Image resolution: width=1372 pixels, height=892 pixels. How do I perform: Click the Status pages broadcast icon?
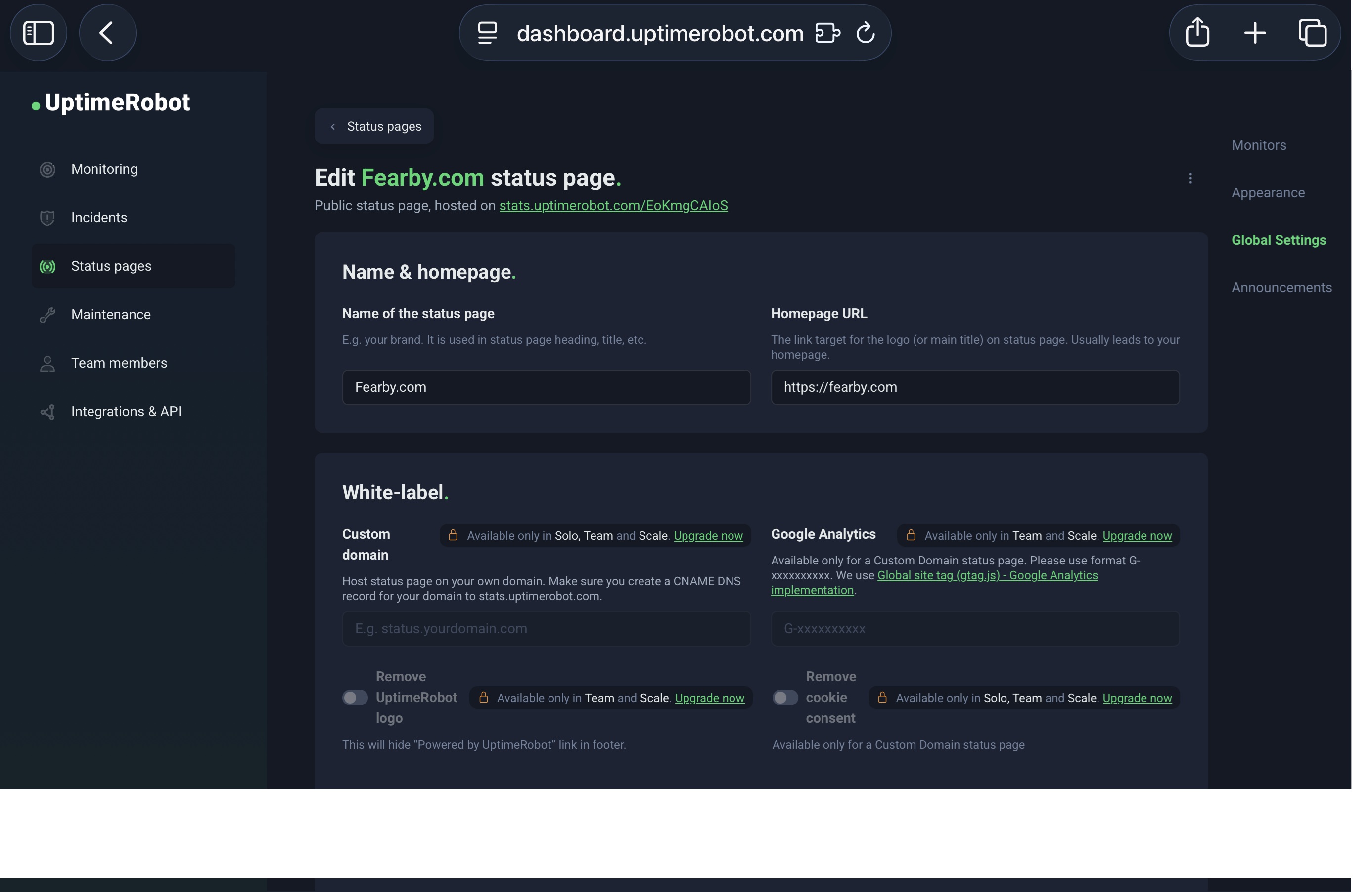tap(47, 266)
